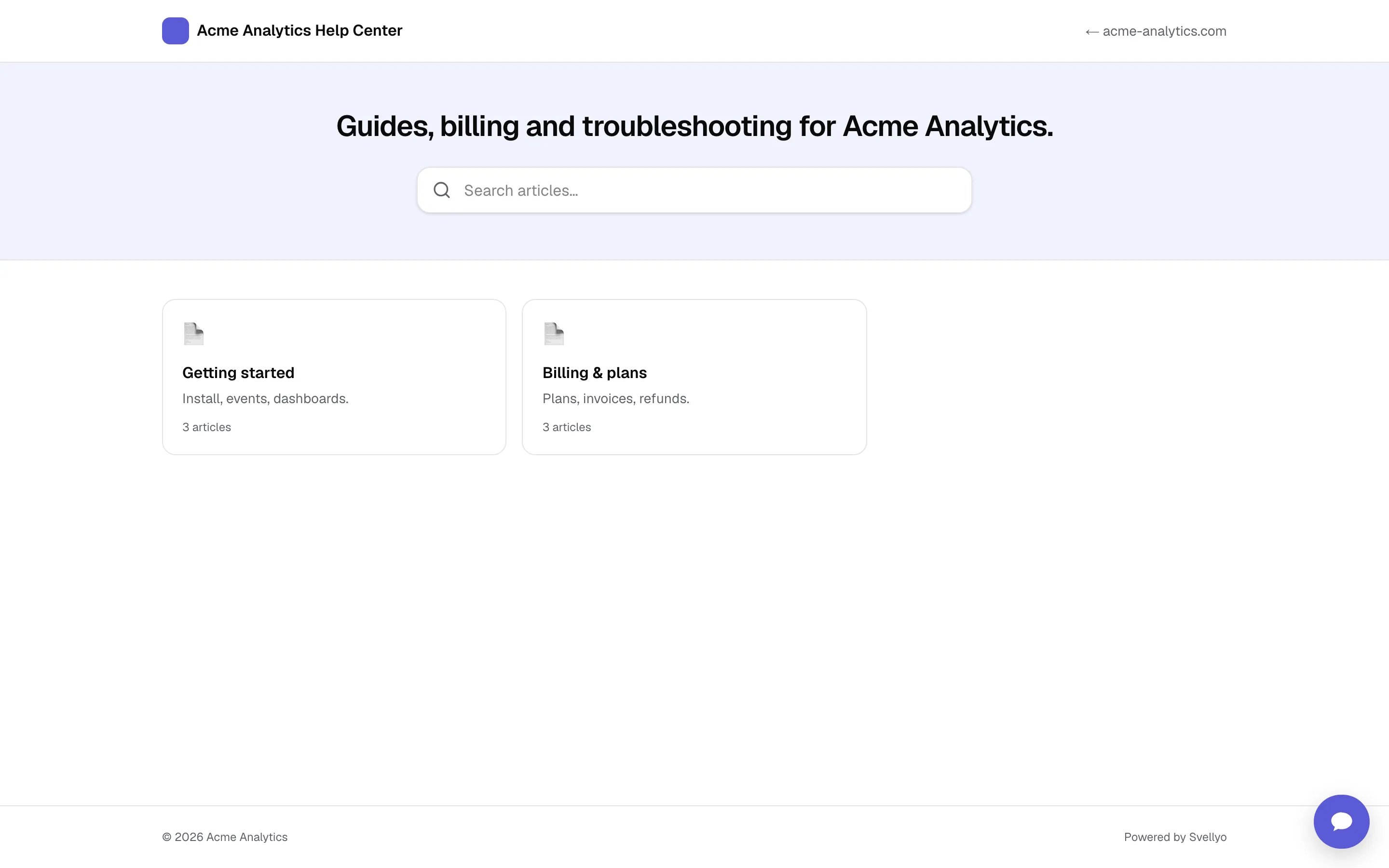Click 'Install, events, dashboards.' description
This screenshot has width=1389, height=868.
pyautogui.click(x=265, y=398)
